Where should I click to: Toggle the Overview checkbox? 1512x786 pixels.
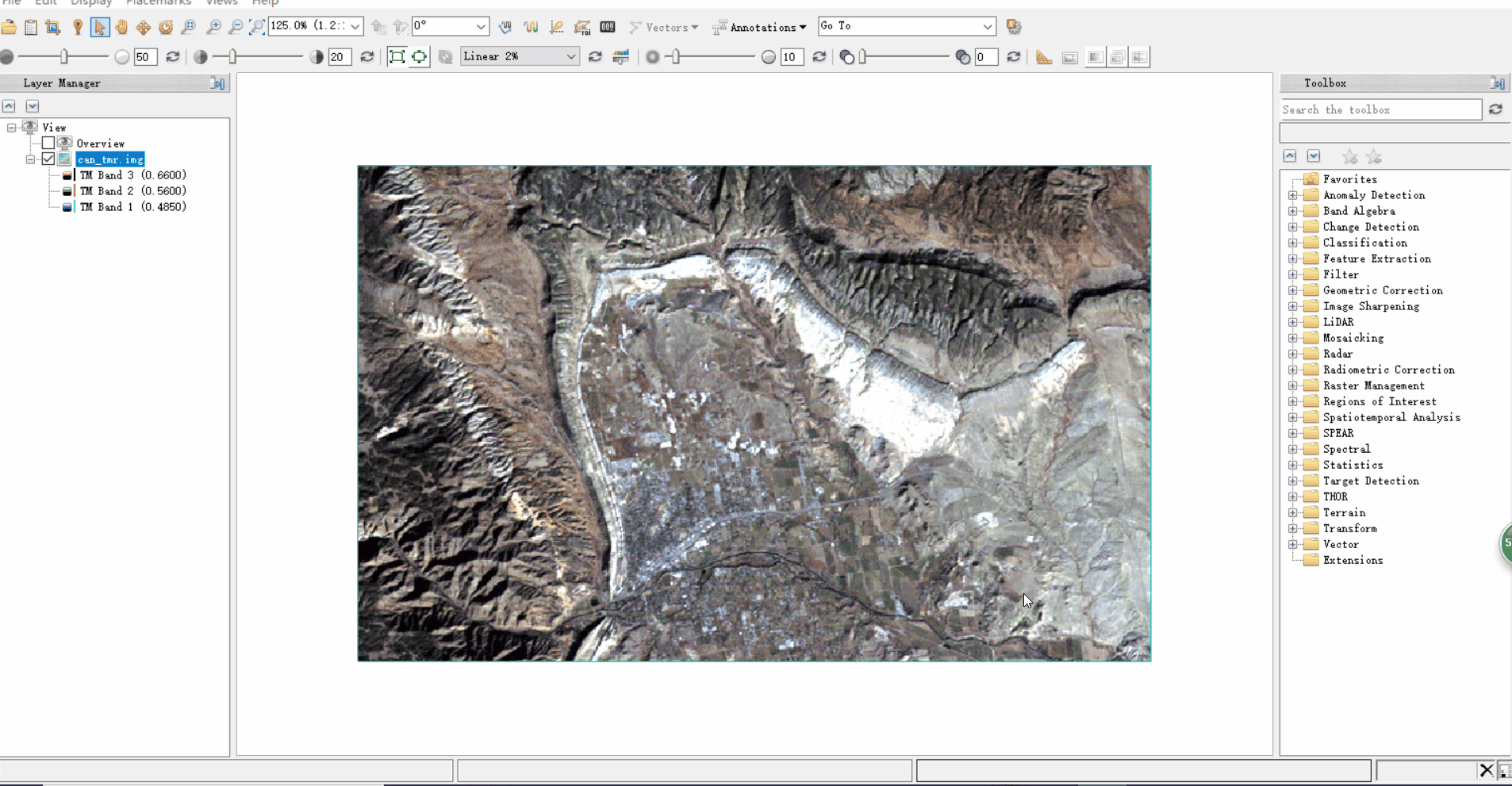[x=48, y=144]
